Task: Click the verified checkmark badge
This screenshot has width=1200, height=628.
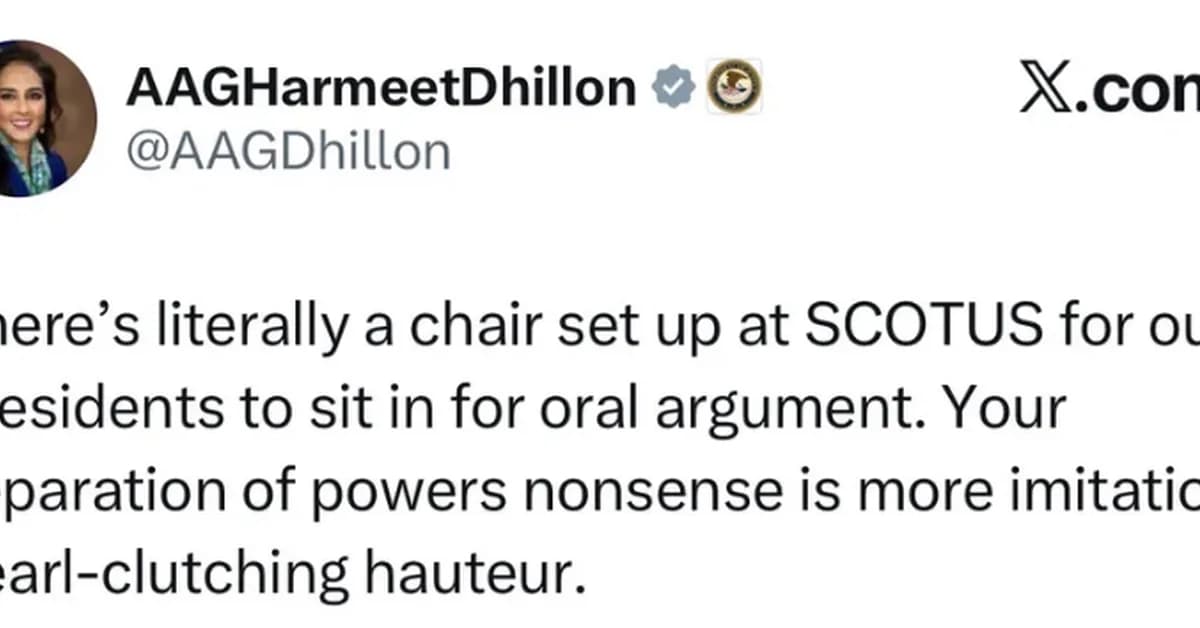Action: click(674, 89)
